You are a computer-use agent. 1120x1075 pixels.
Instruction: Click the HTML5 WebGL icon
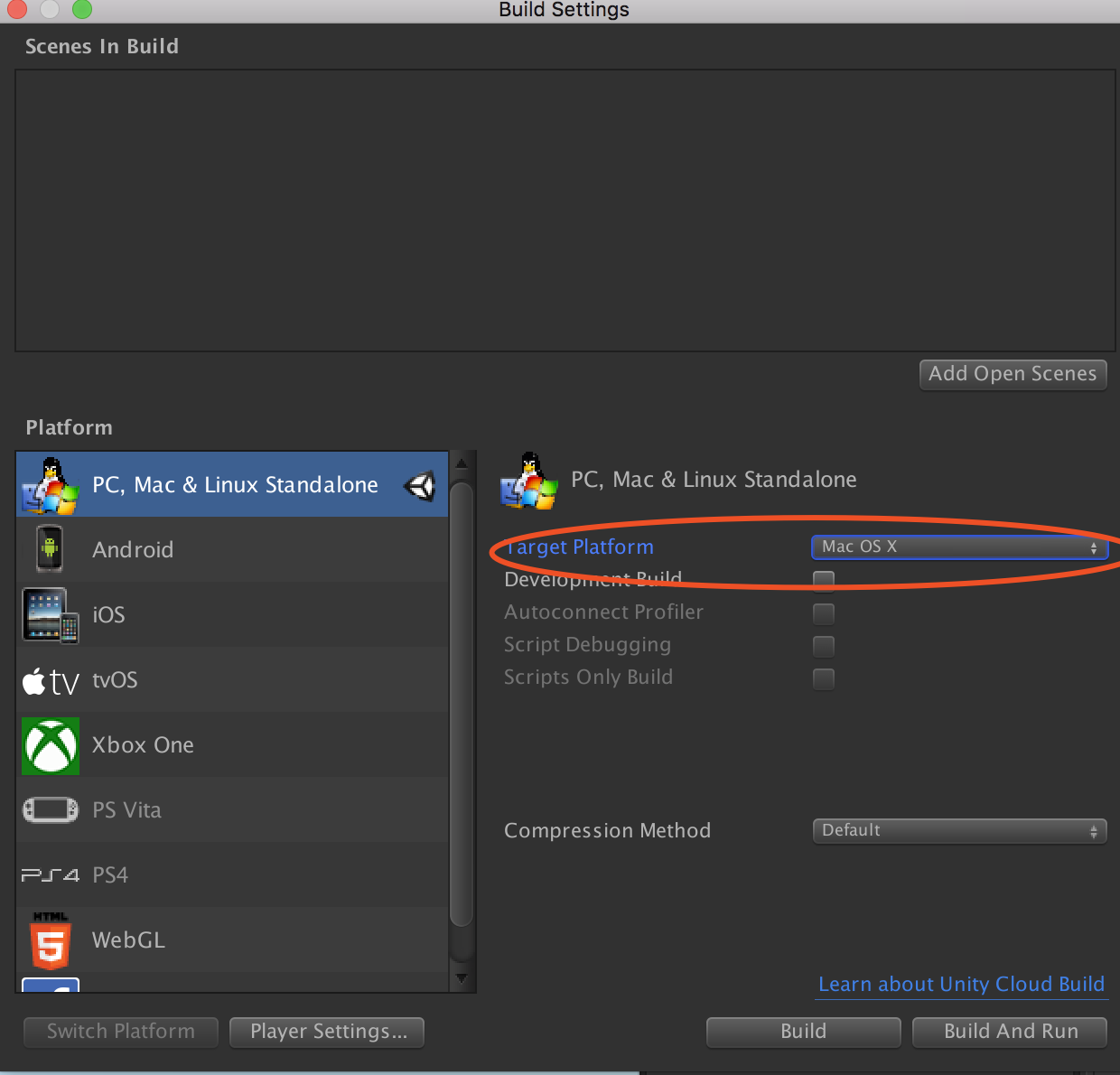tap(51, 940)
